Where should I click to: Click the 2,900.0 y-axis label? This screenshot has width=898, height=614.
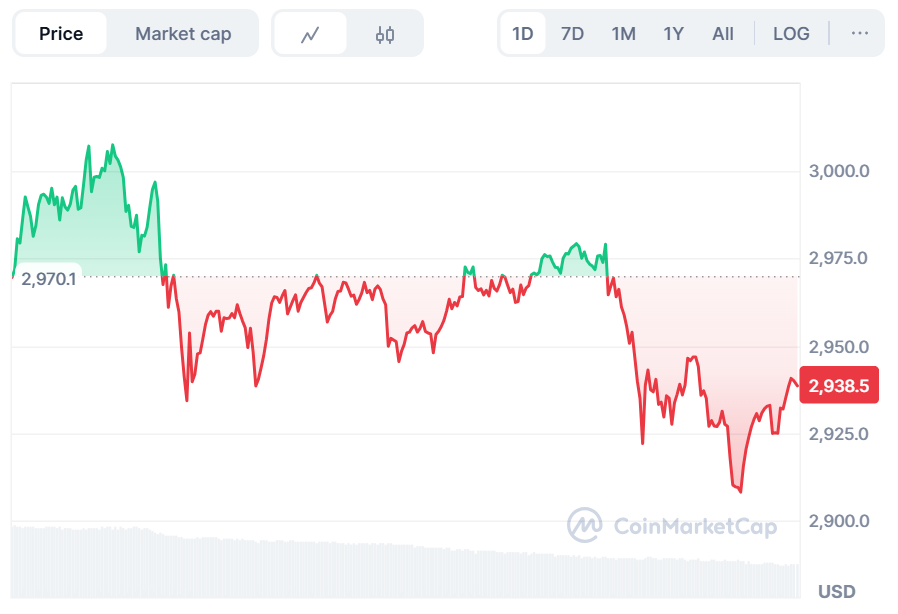839,521
